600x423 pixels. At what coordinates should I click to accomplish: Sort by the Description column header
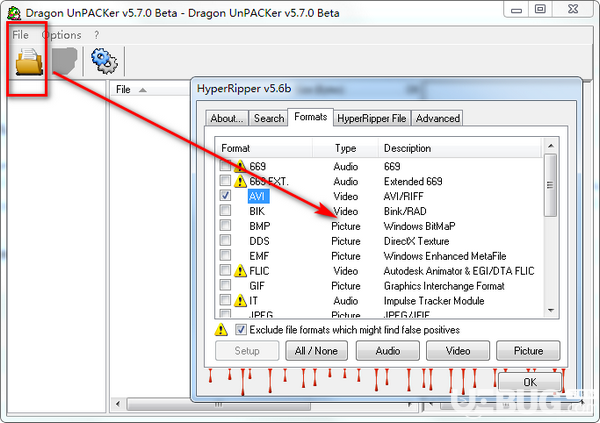[x=460, y=148]
